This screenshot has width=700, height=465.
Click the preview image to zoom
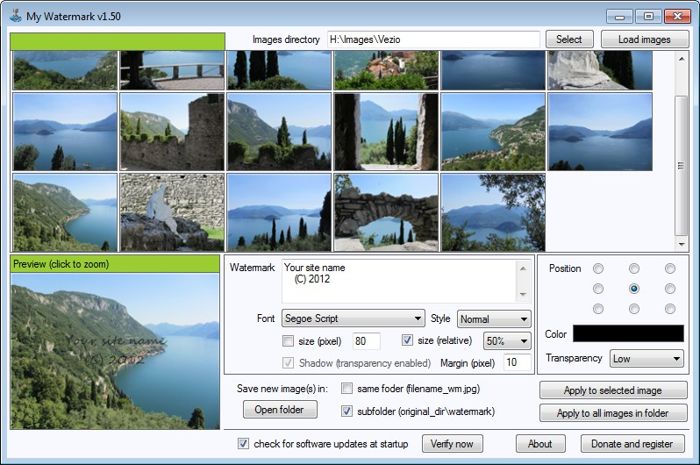[x=115, y=351]
